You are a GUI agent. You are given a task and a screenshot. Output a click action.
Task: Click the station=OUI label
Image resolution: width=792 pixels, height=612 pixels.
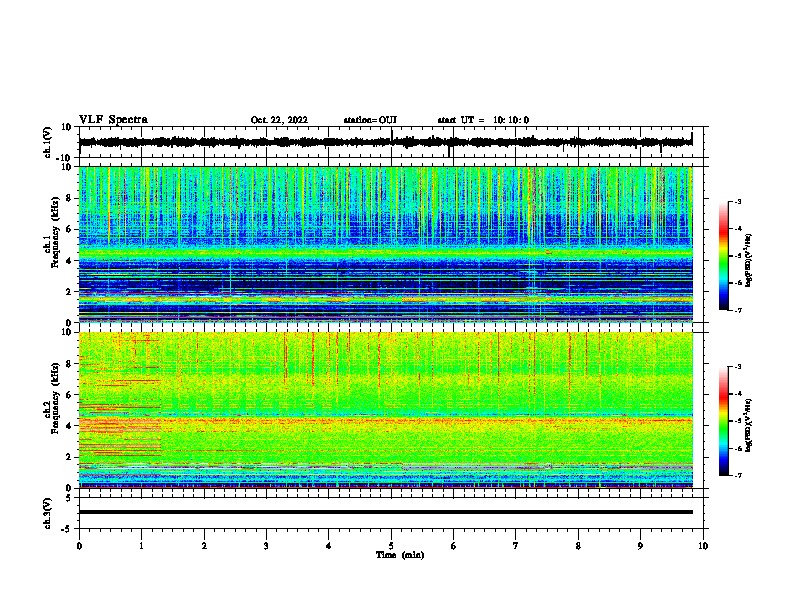click(370, 120)
